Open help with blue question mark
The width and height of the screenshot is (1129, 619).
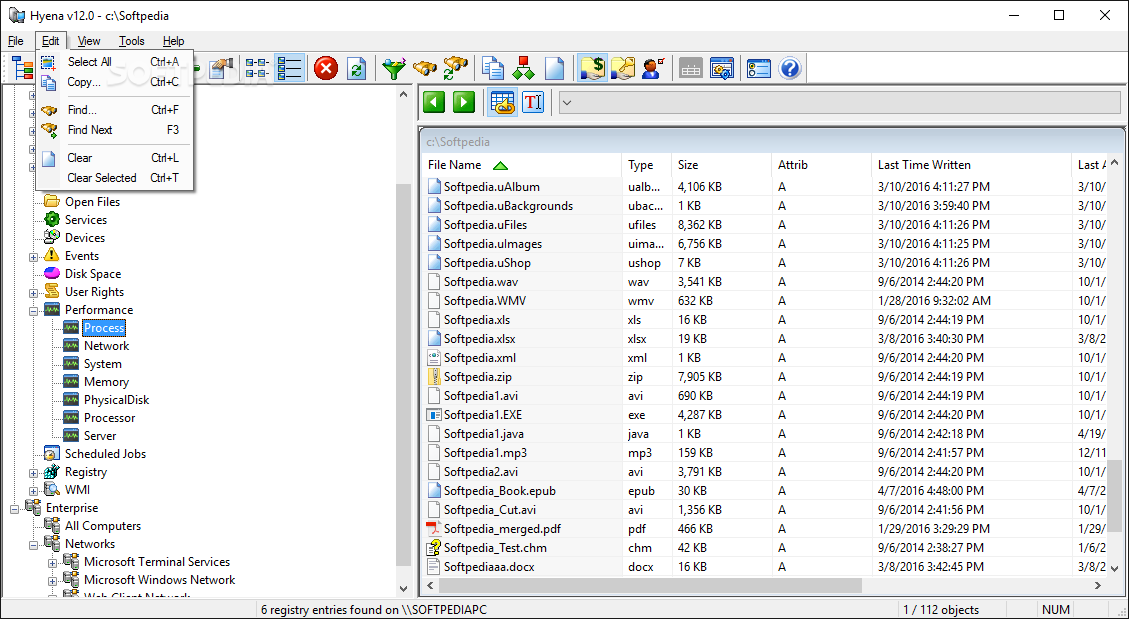(790, 68)
